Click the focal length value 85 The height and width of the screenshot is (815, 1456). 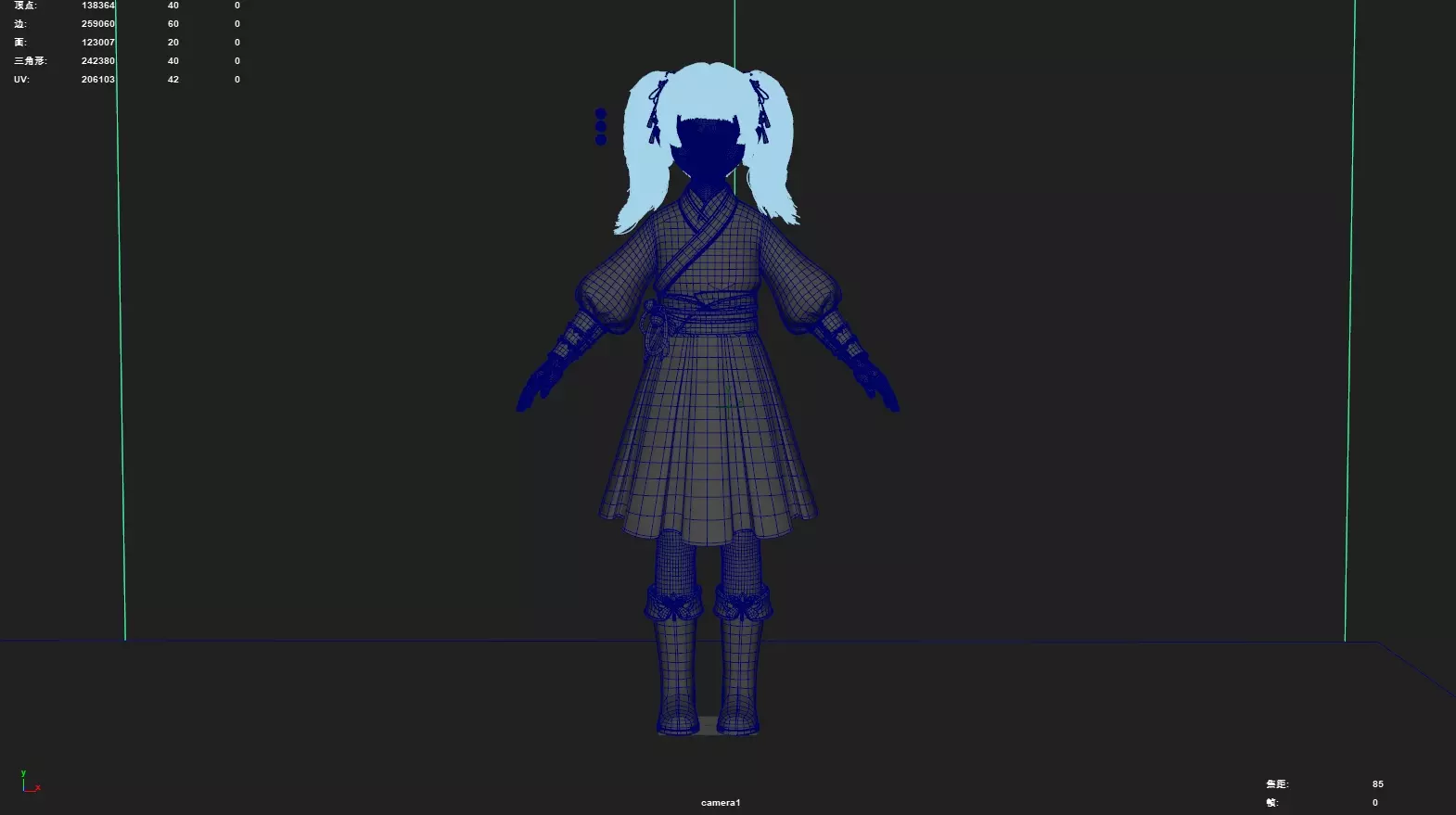coord(1378,784)
